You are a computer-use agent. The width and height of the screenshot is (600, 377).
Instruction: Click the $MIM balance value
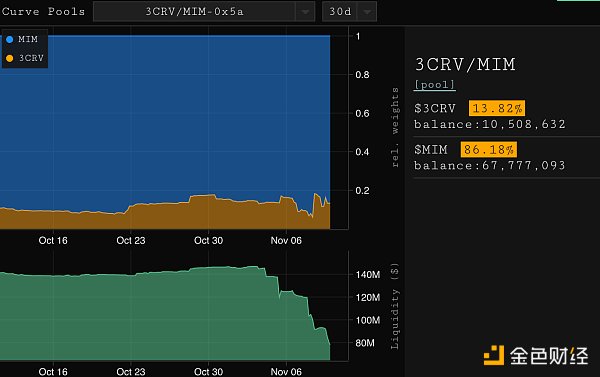pos(523,165)
